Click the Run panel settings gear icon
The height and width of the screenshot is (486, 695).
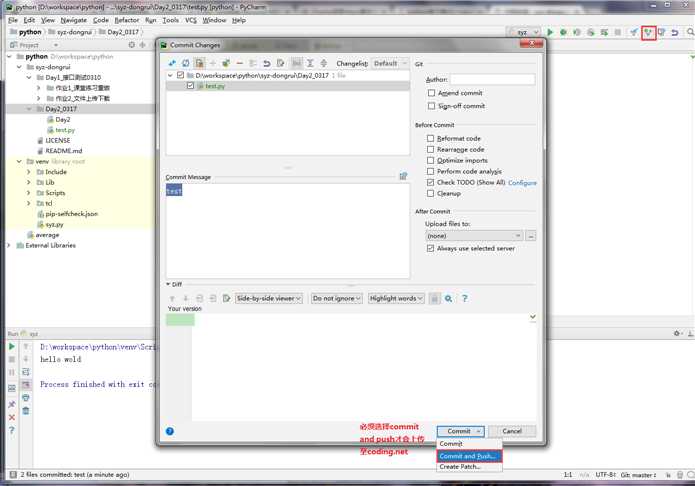pos(677,333)
